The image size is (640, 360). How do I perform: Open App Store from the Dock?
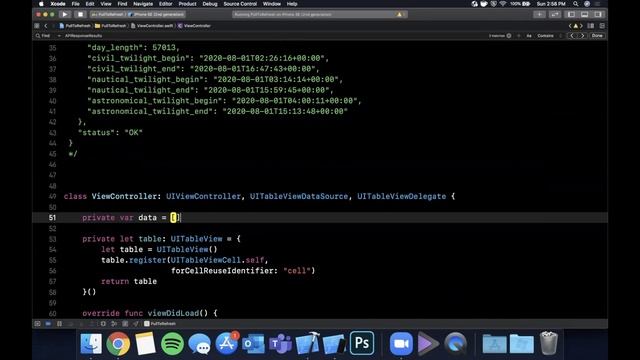pyautogui.click(x=227, y=343)
